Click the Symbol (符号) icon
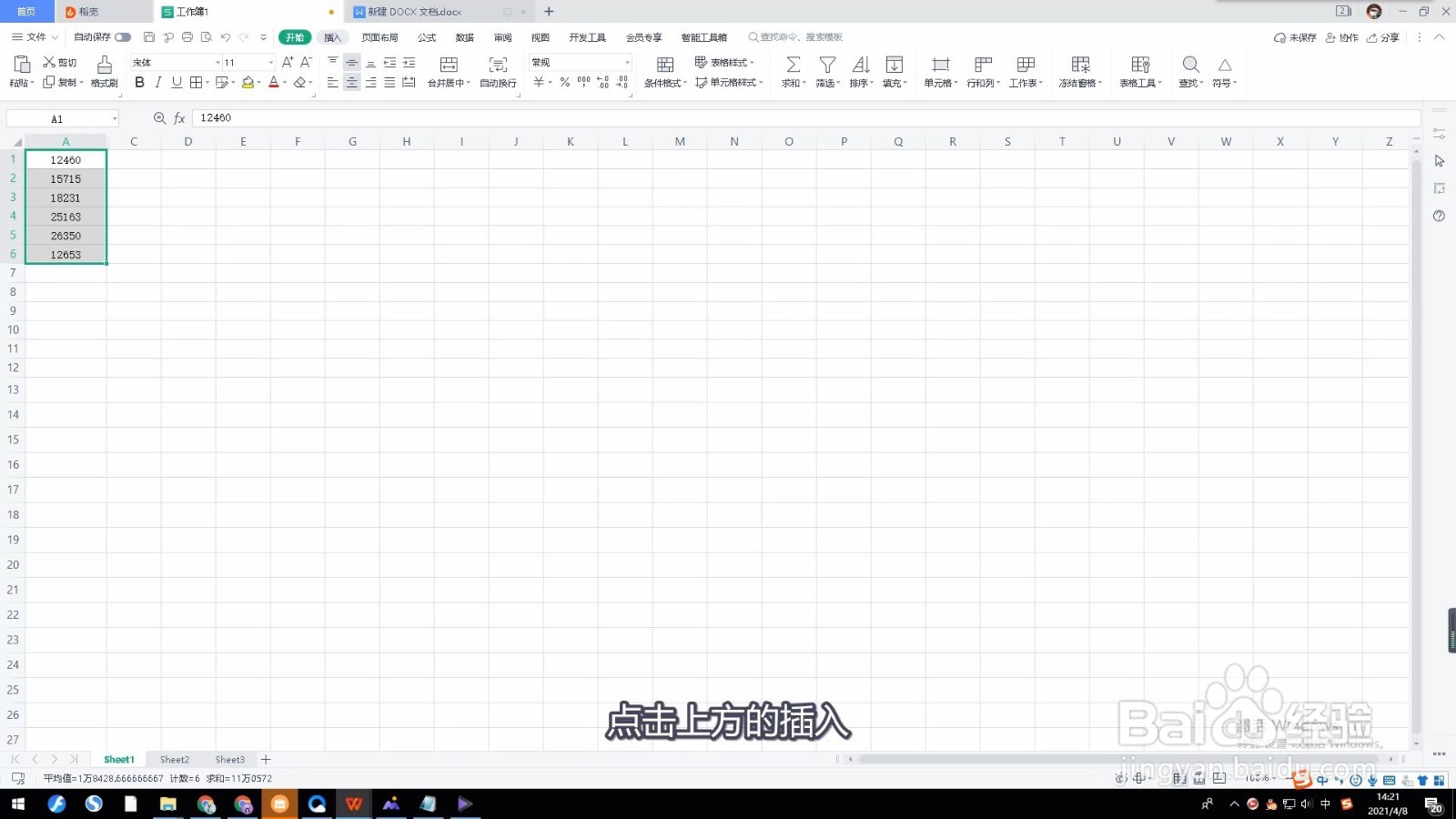Viewport: 1456px width, 819px height. click(1225, 65)
